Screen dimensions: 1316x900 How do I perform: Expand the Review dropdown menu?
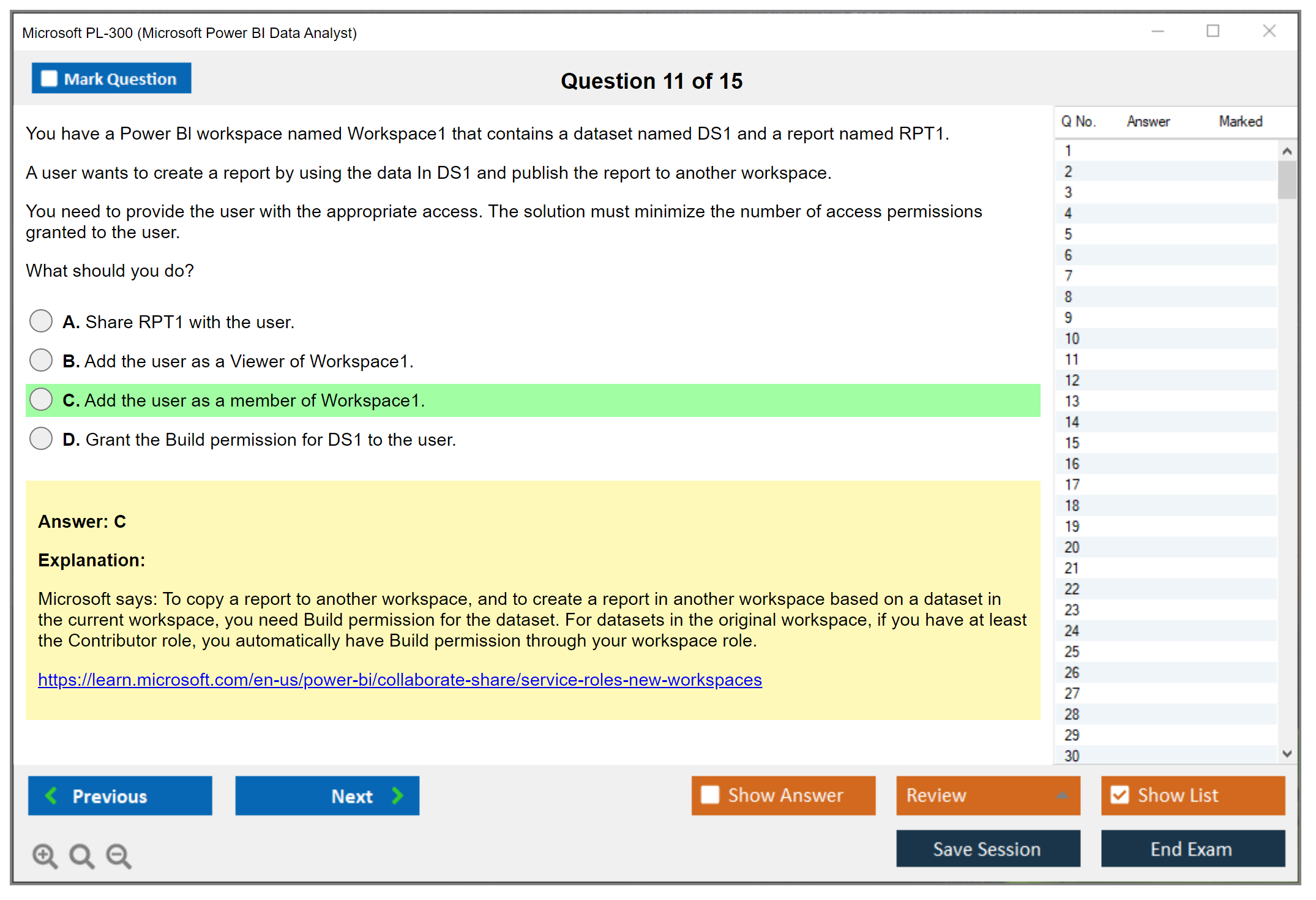[1063, 795]
